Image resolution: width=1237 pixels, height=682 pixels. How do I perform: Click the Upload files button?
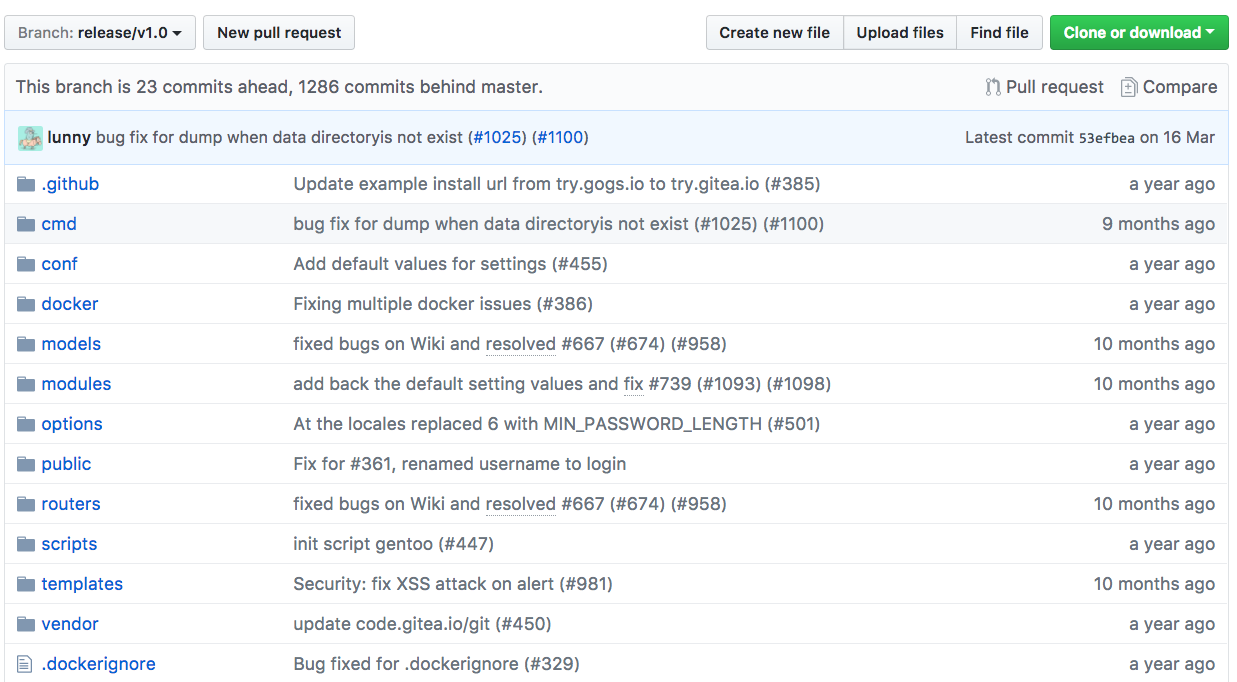[x=900, y=33]
